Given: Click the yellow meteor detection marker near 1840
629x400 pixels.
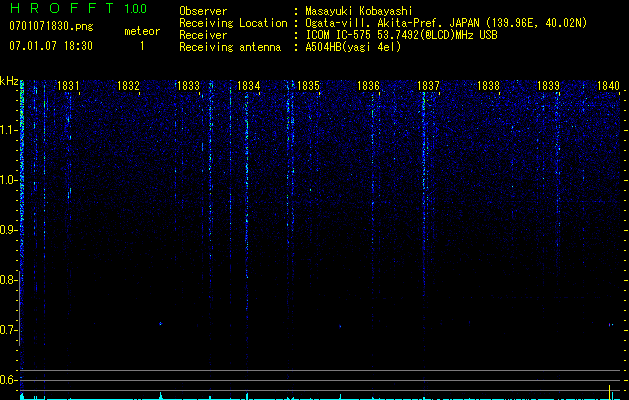Looking at the screenshot, I should (610, 392).
